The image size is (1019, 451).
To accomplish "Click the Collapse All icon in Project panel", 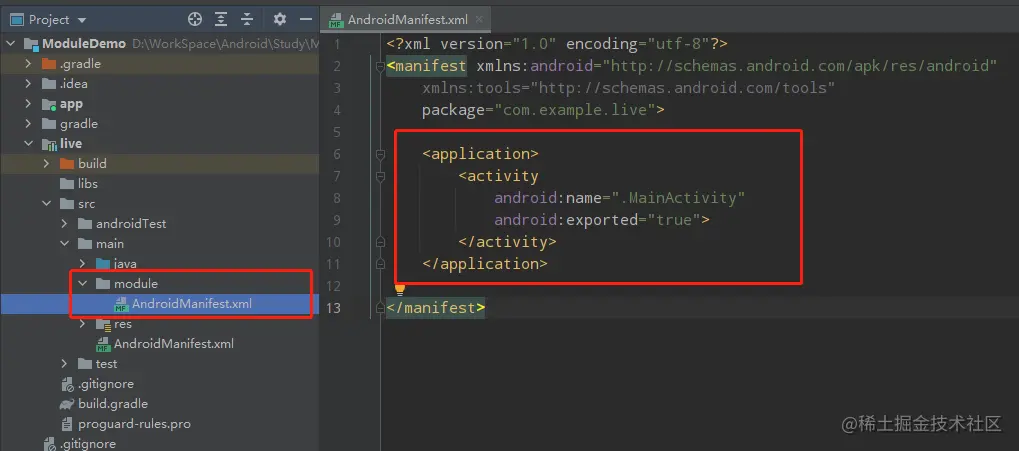I will 247,19.
